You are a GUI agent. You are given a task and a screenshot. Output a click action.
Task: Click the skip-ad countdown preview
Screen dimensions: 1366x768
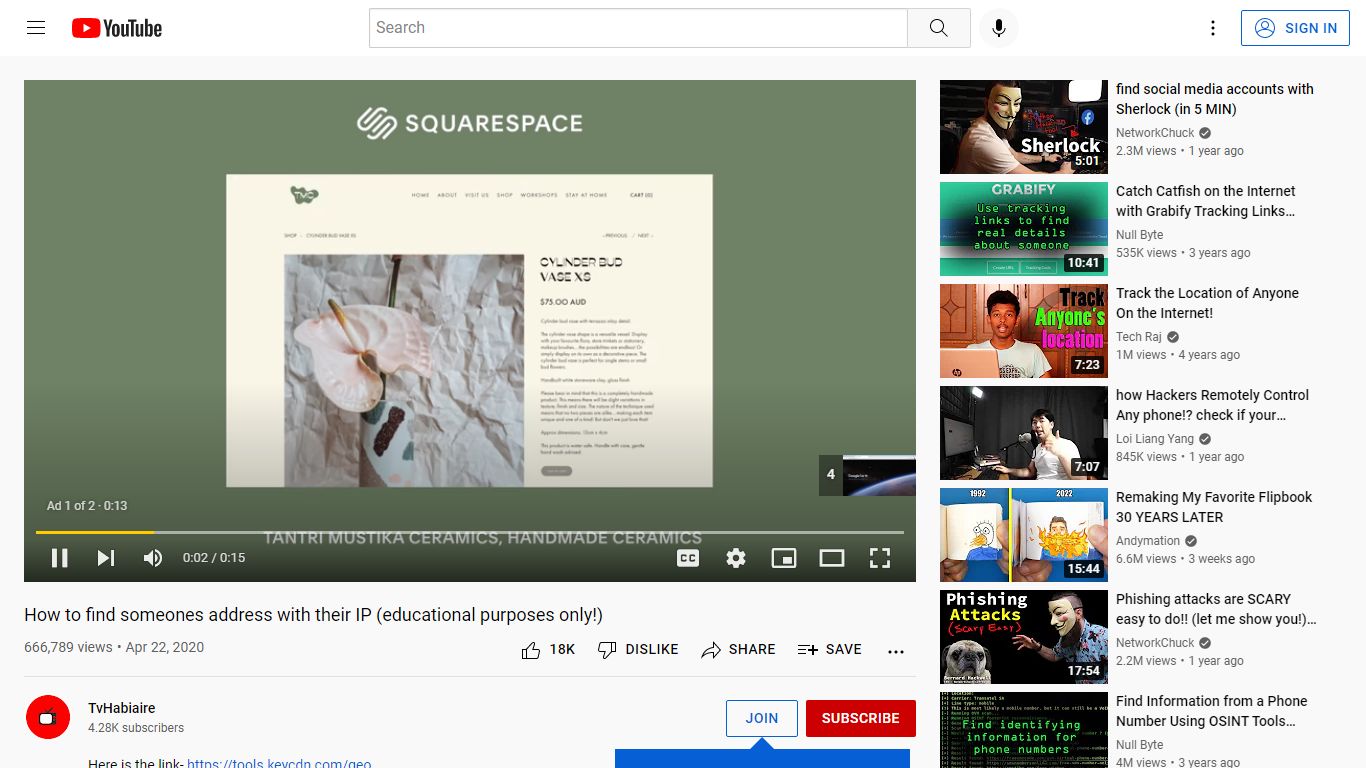coord(867,475)
